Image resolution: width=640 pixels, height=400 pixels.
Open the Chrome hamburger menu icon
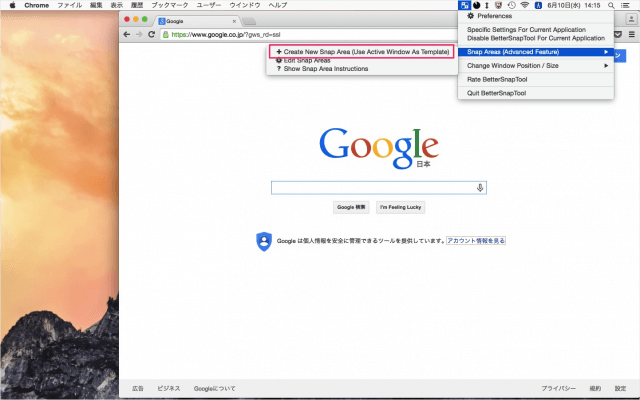[632, 34]
